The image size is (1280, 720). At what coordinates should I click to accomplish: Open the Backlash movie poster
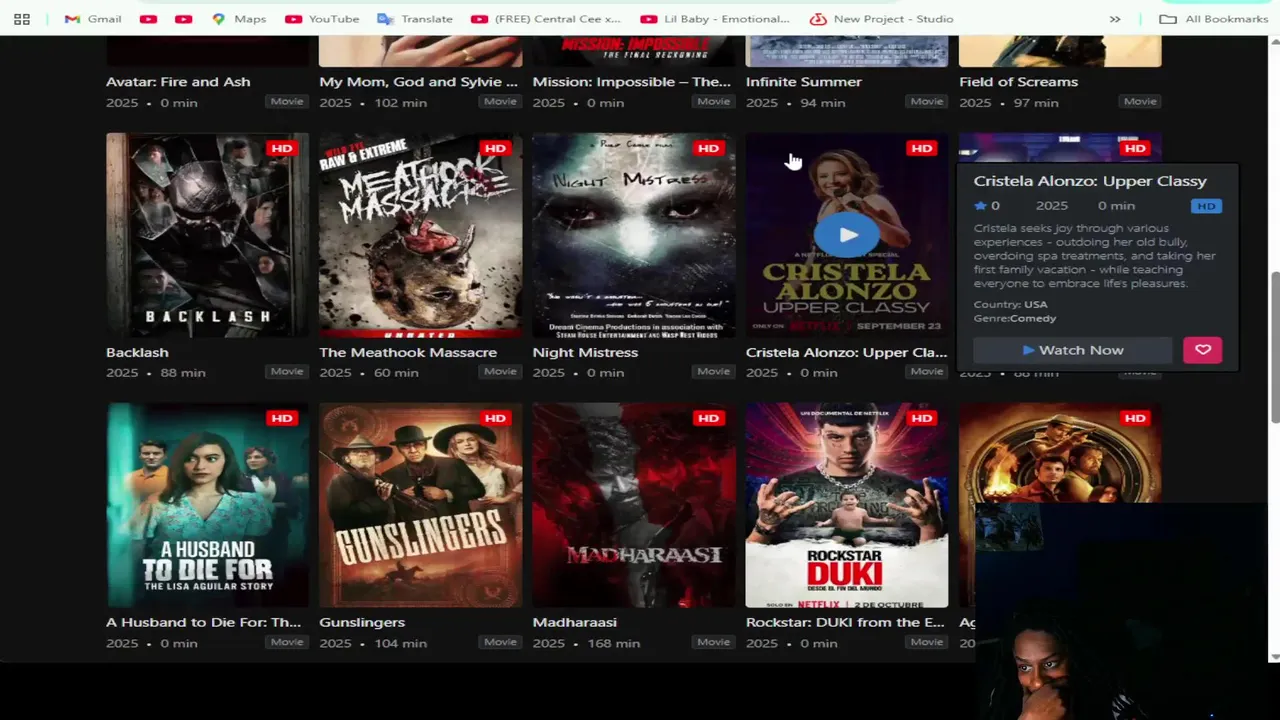click(x=208, y=235)
